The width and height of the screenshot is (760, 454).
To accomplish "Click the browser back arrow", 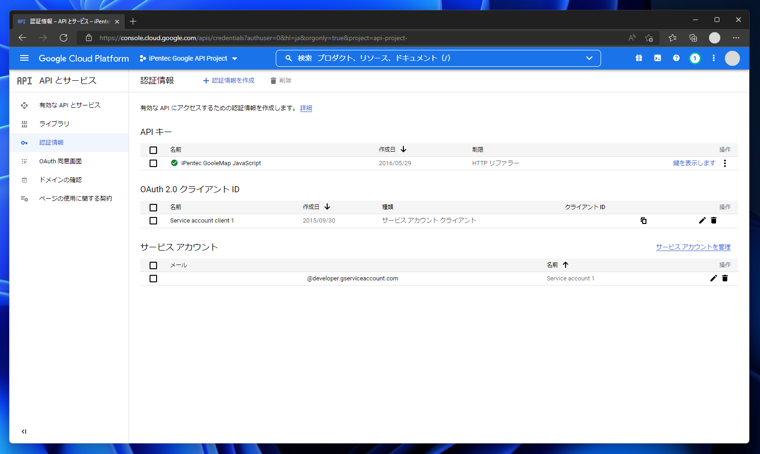I will [22, 38].
